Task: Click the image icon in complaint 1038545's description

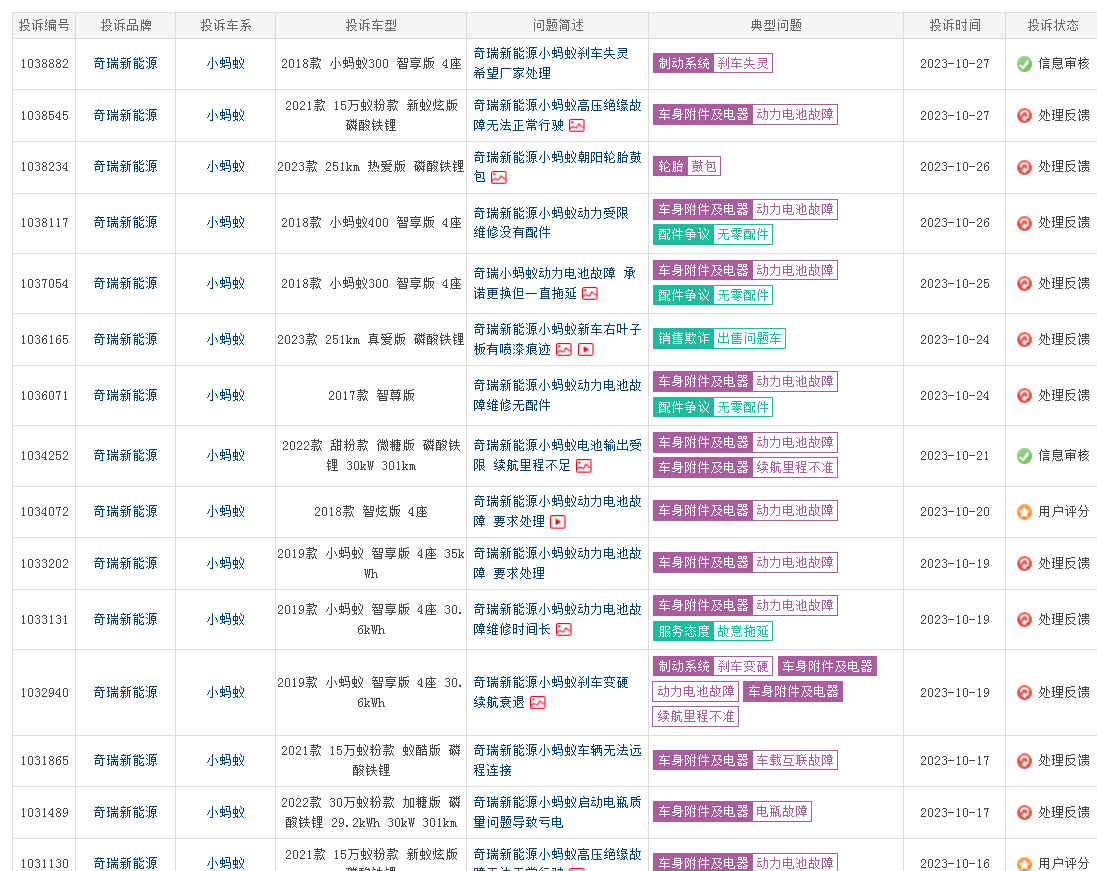Action: point(577,126)
